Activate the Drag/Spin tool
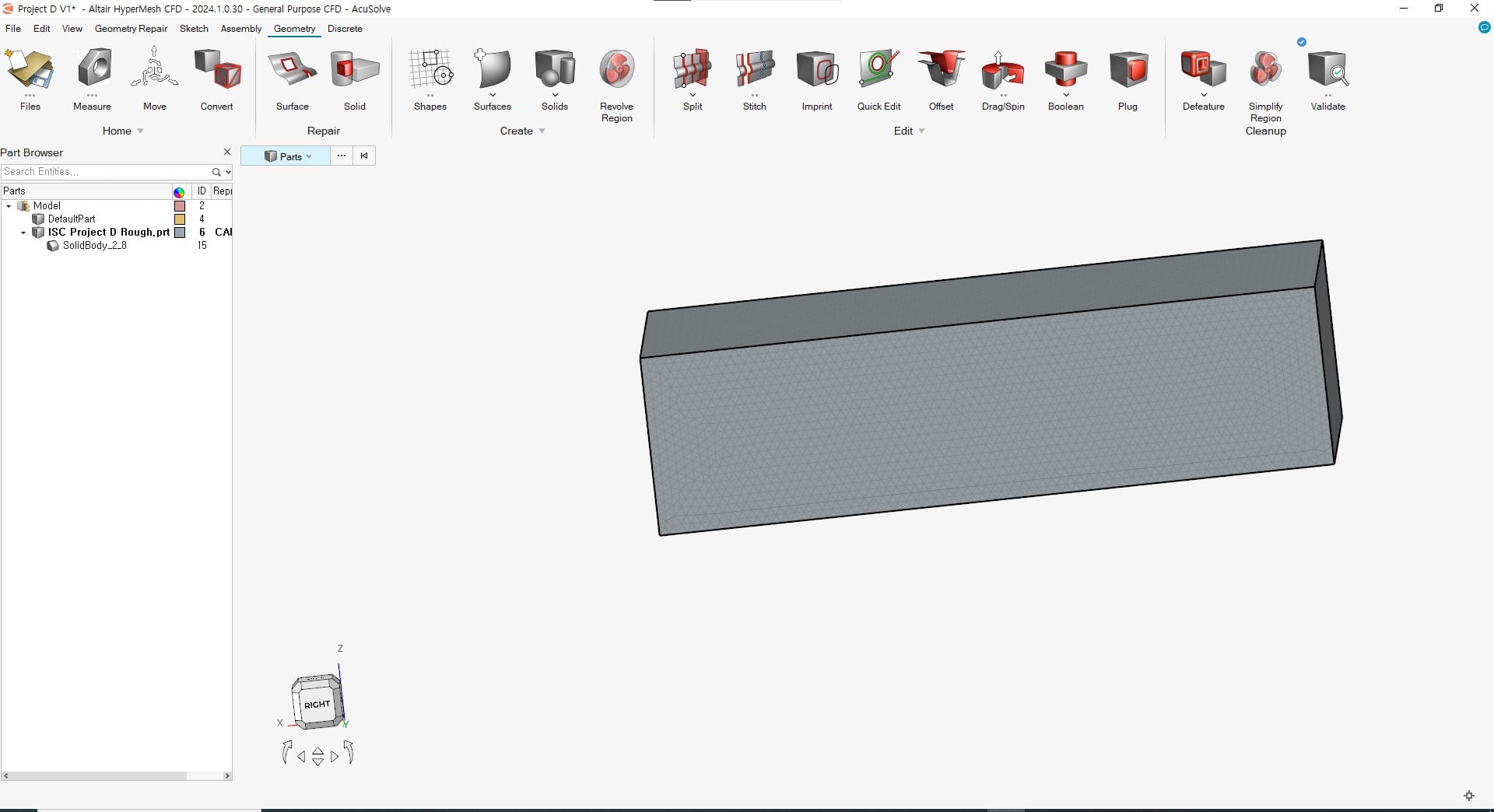The height and width of the screenshot is (812, 1494). point(1003,78)
